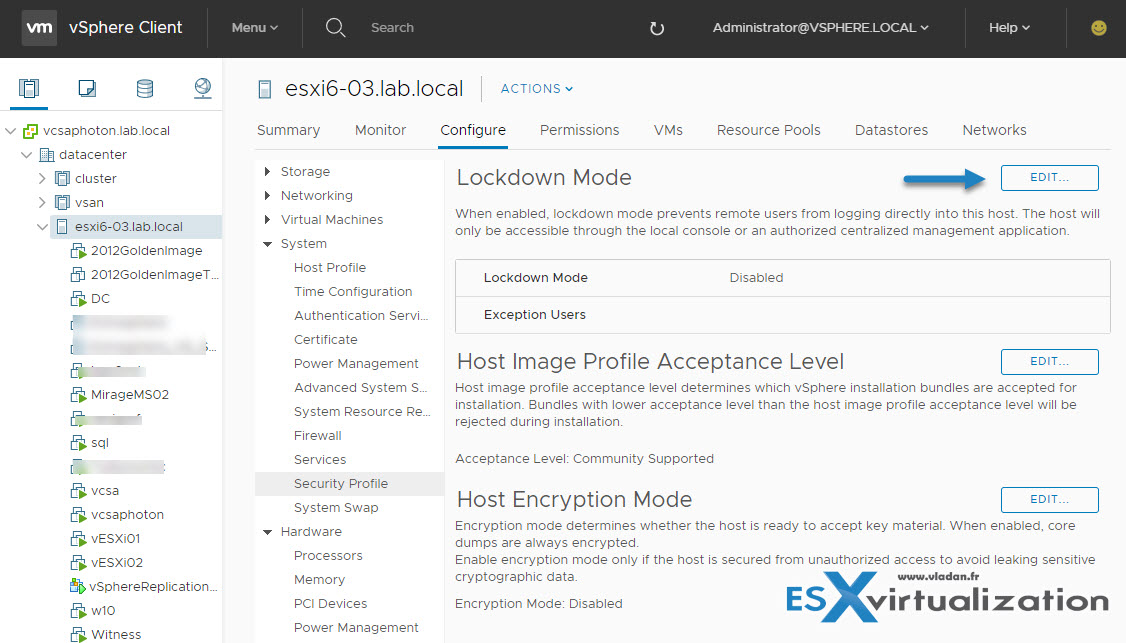
Task: Select the vcsaphoton VM in the tree
Action: pos(127,514)
